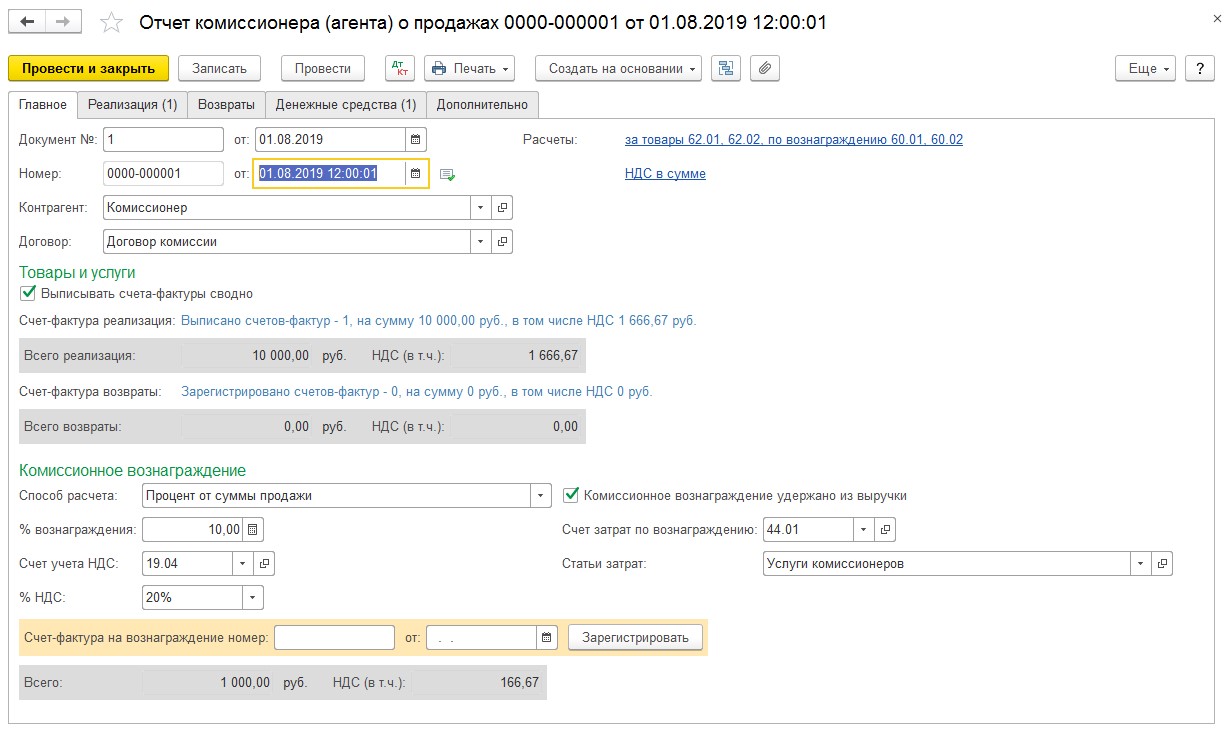
Task: Go forward with the right arrow
Action: 65,21
